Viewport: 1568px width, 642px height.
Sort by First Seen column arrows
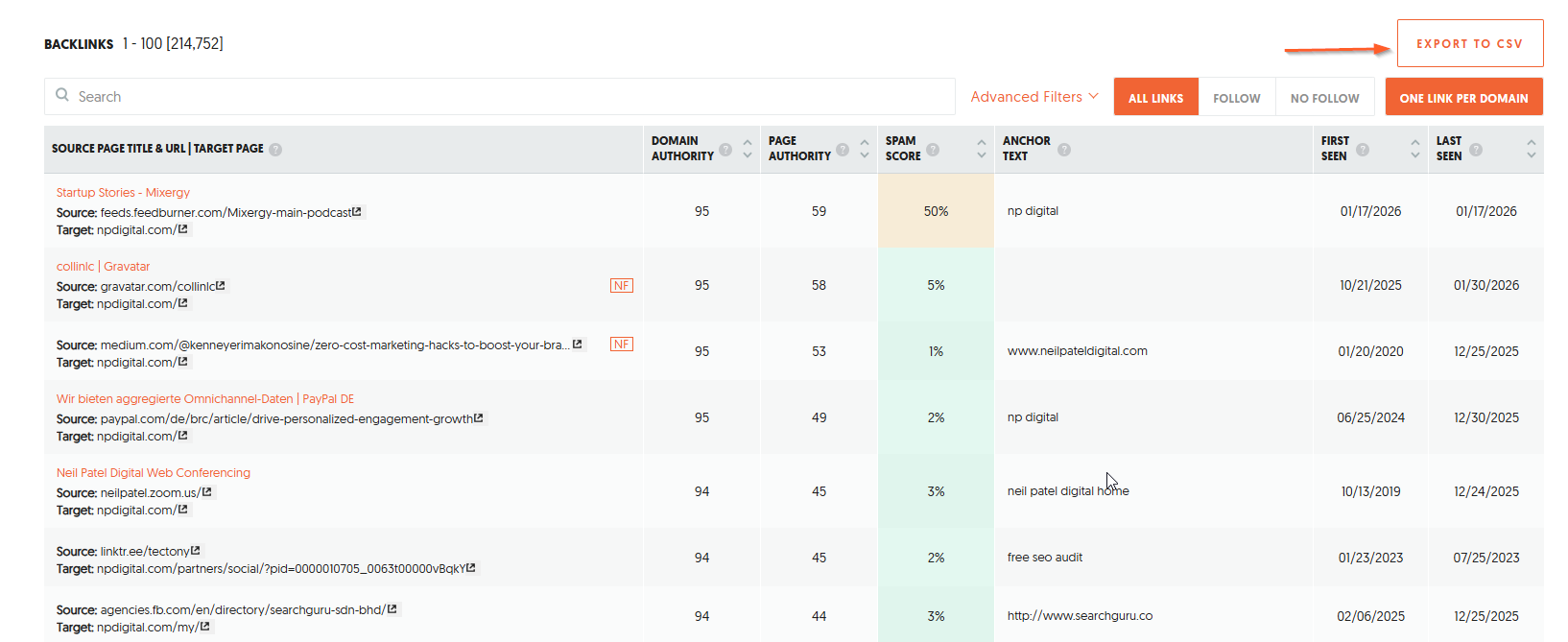(1415, 149)
